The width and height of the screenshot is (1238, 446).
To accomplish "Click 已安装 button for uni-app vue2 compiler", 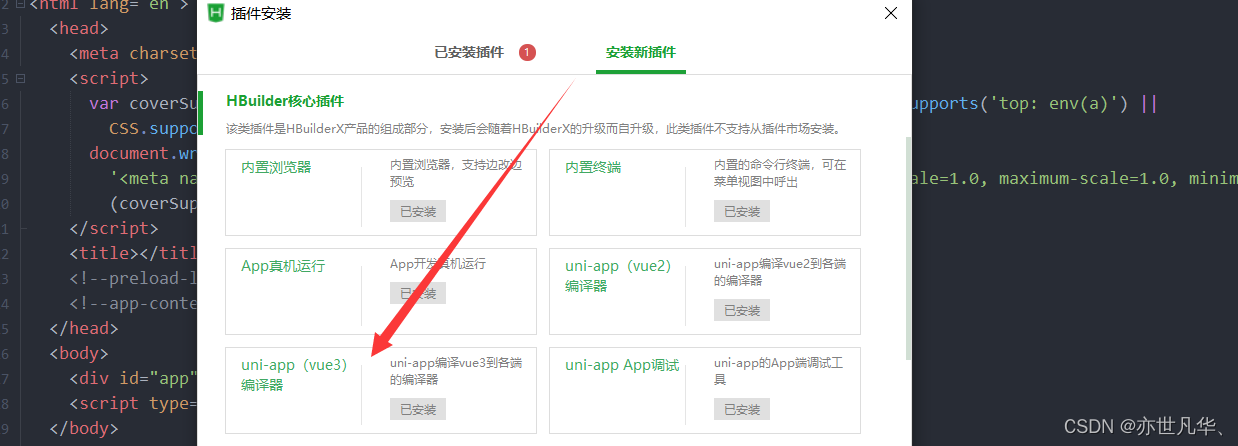I will click(742, 310).
